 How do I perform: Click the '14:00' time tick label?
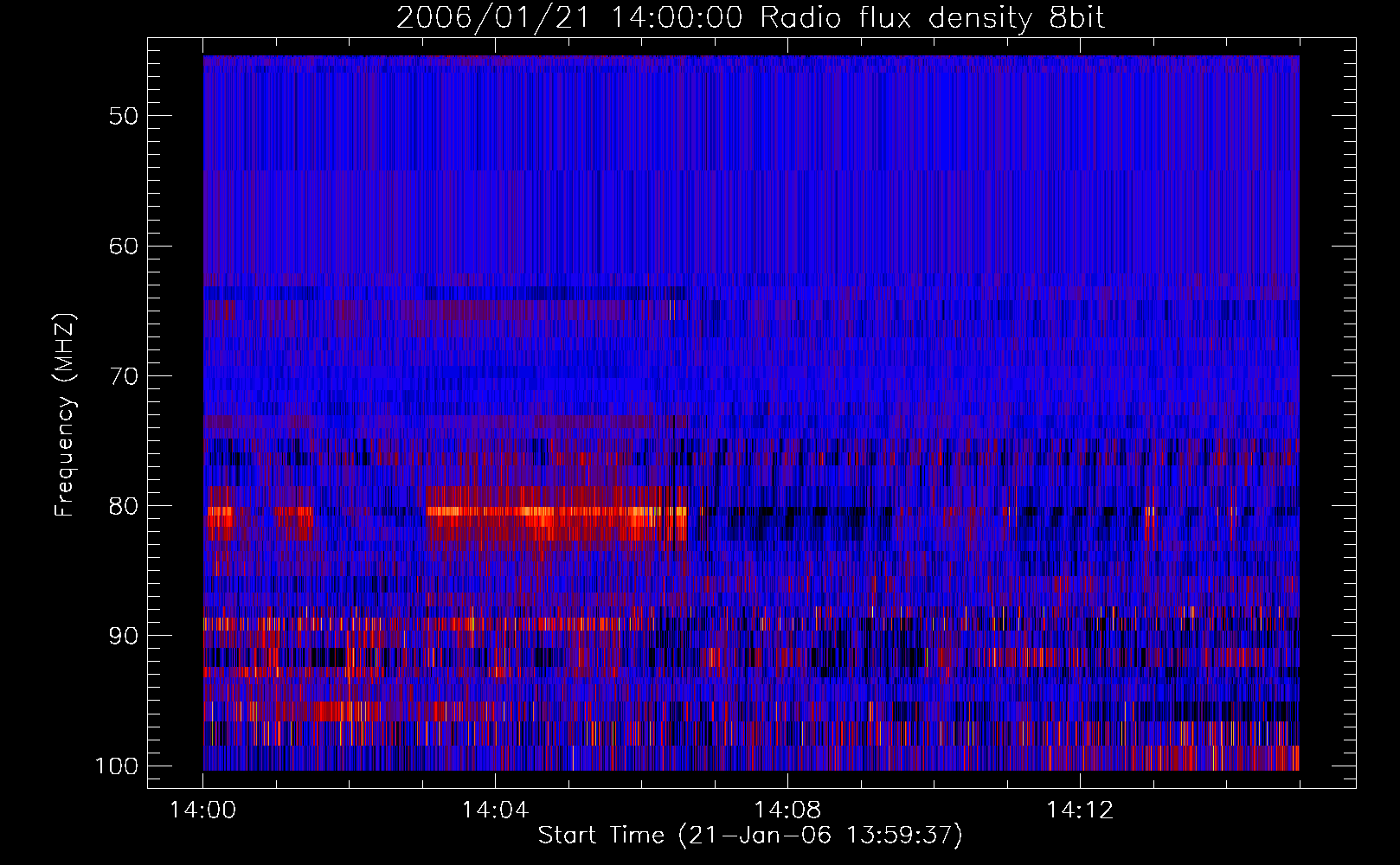click(203, 811)
